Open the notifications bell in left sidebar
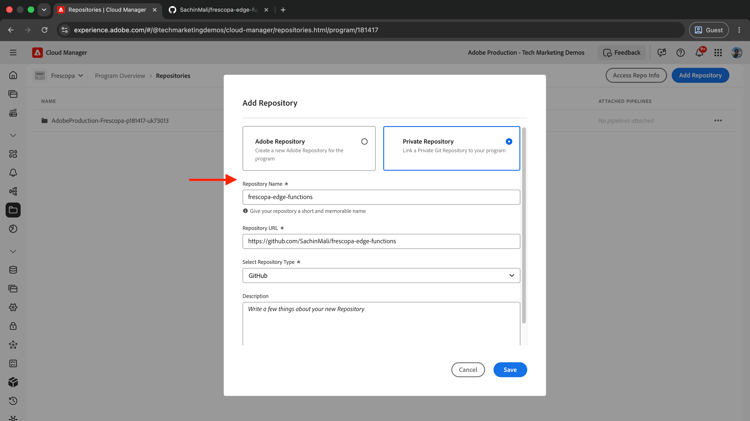750x421 pixels. pyautogui.click(x=13, y=173)
